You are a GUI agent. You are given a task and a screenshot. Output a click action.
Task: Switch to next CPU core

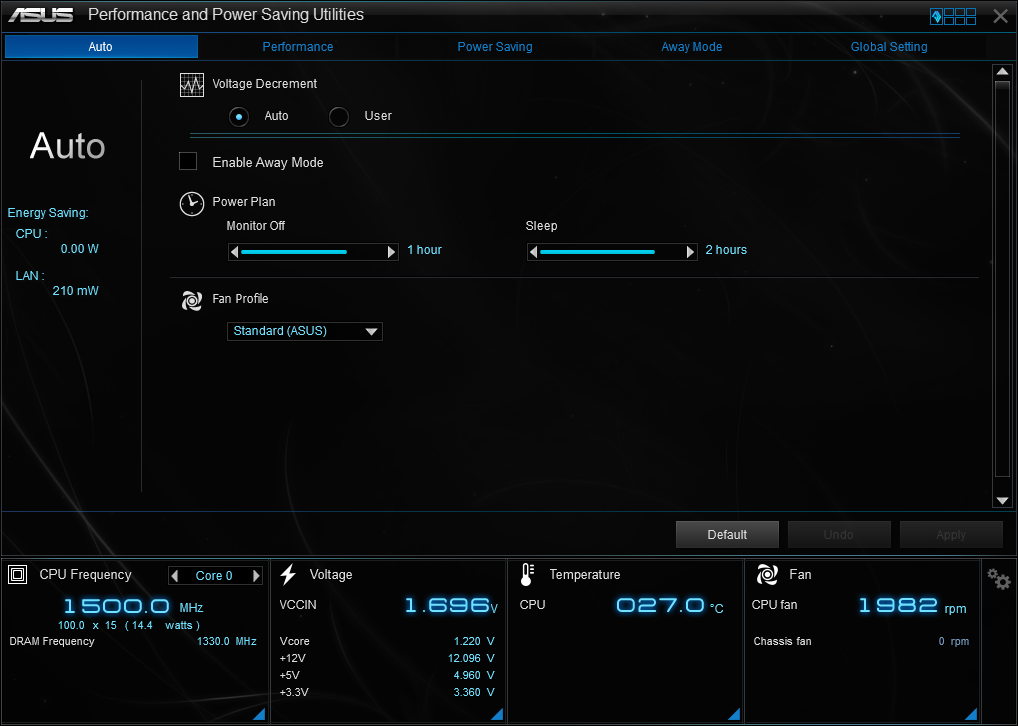[256, 575]
